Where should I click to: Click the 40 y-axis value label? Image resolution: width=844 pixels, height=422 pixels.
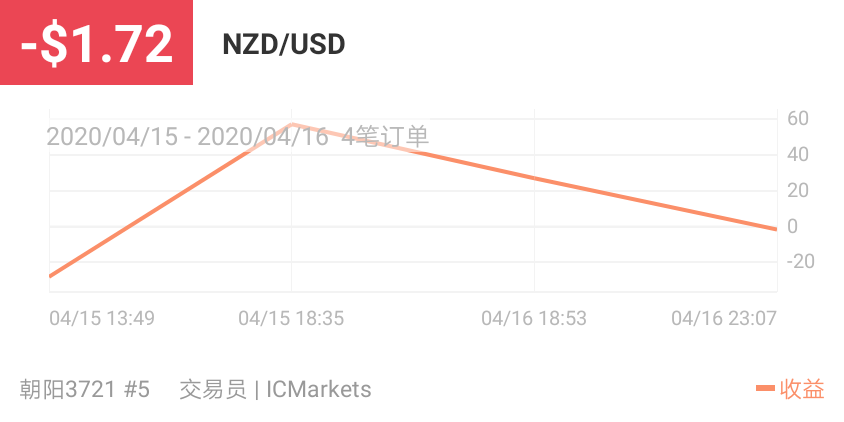click(x=797, y=154)
